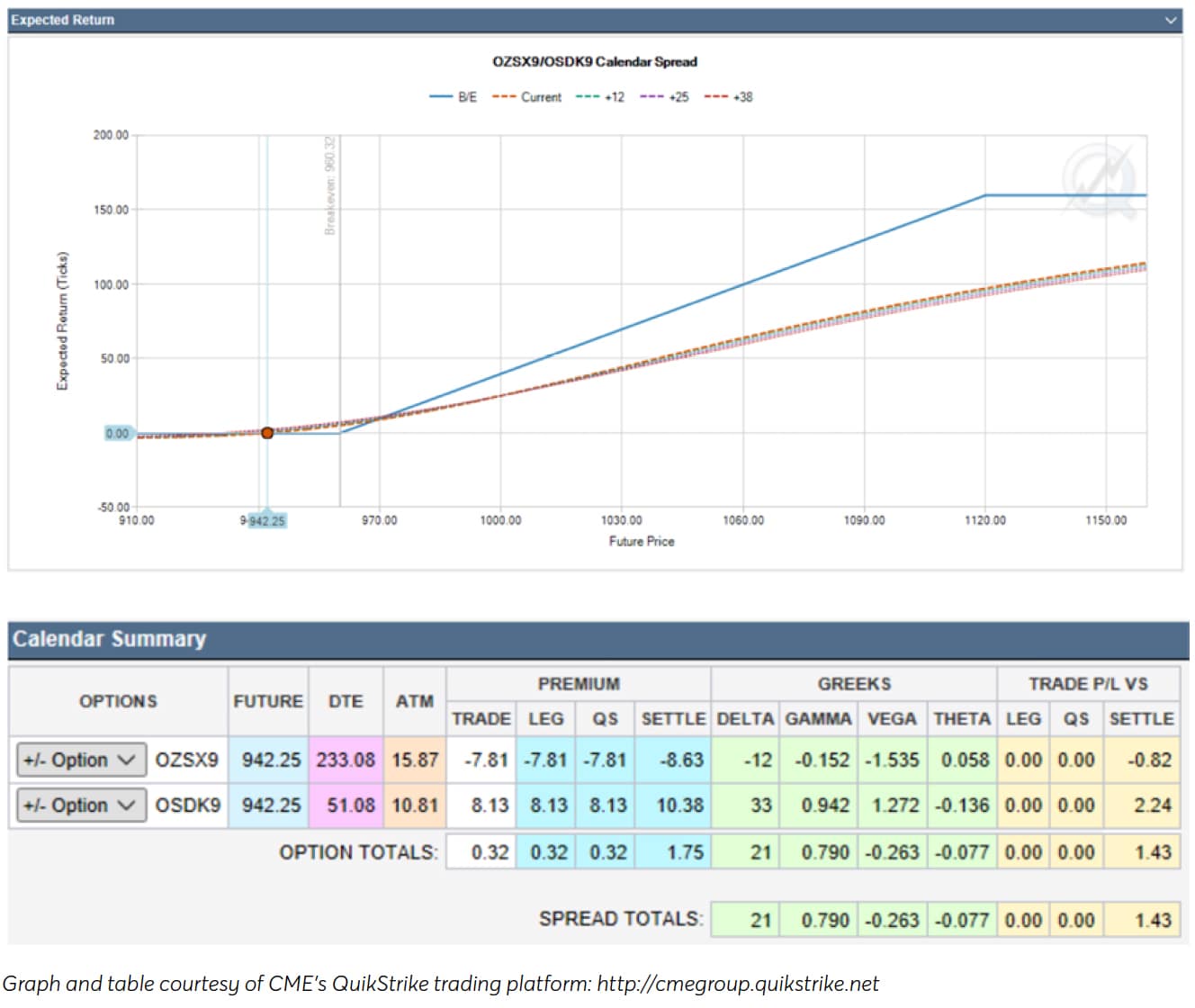Image resolution: width=1195 pixels, height=1008 pixels.
Task: Click the orange current-price marker dot
Action: pos(267,433)
